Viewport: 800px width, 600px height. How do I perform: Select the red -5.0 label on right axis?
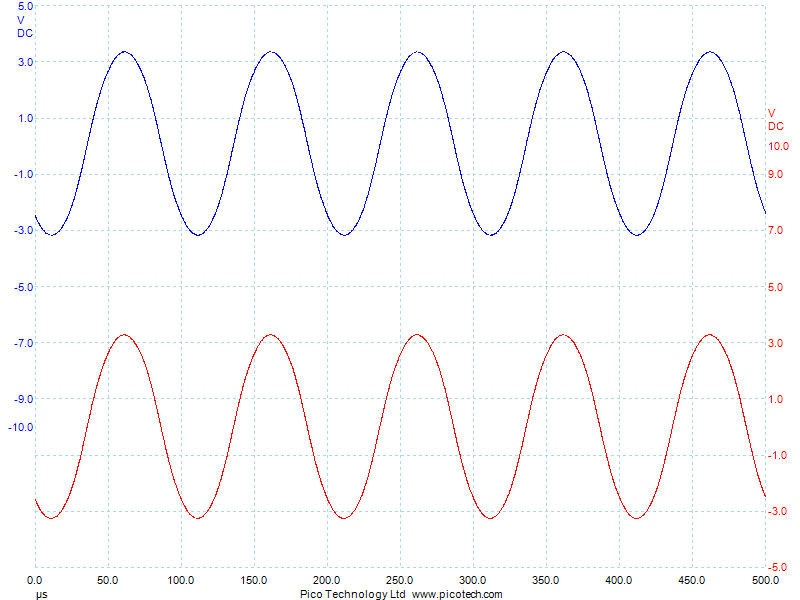pyautogui.click(x=778, y=568)
